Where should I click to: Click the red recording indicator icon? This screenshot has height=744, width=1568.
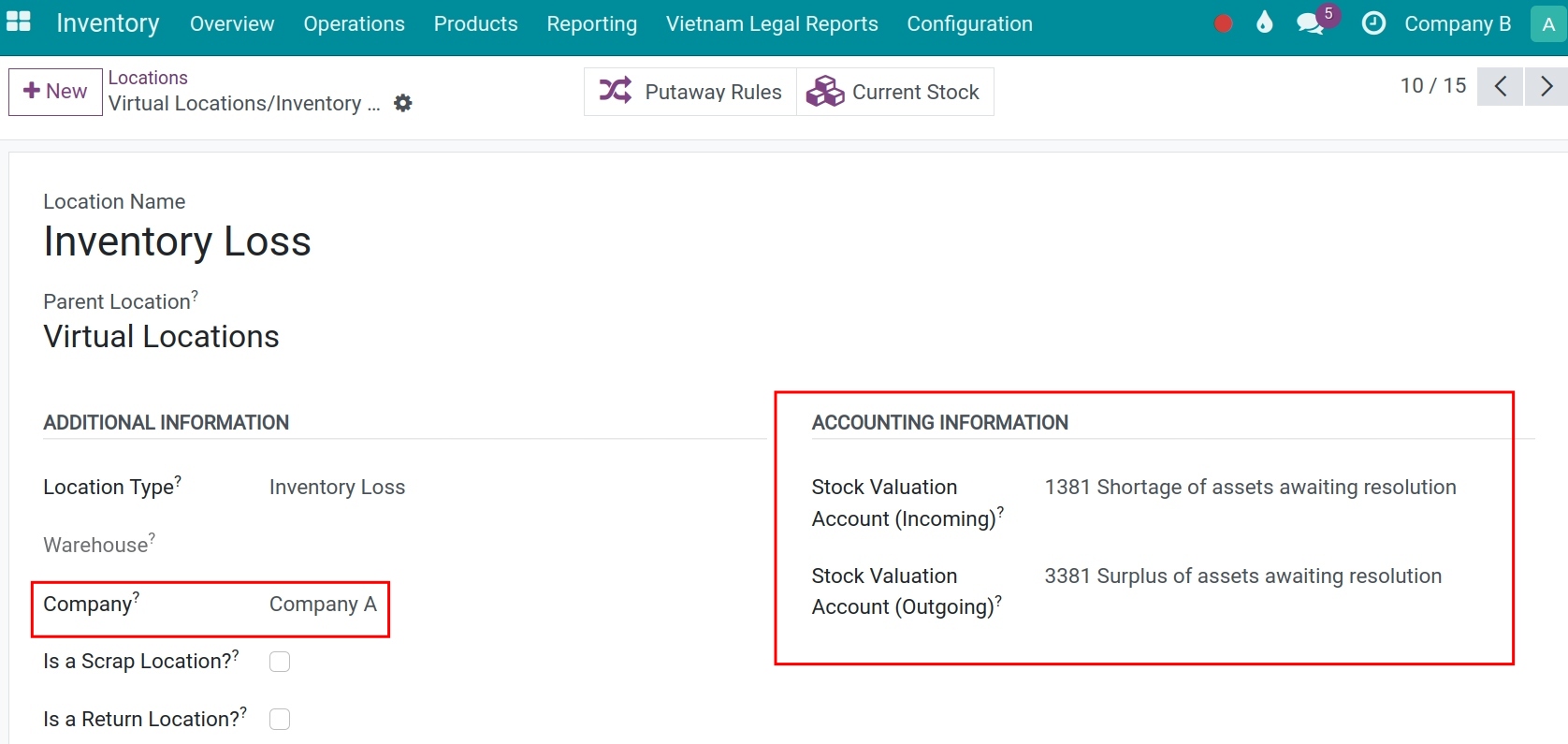1223,23
